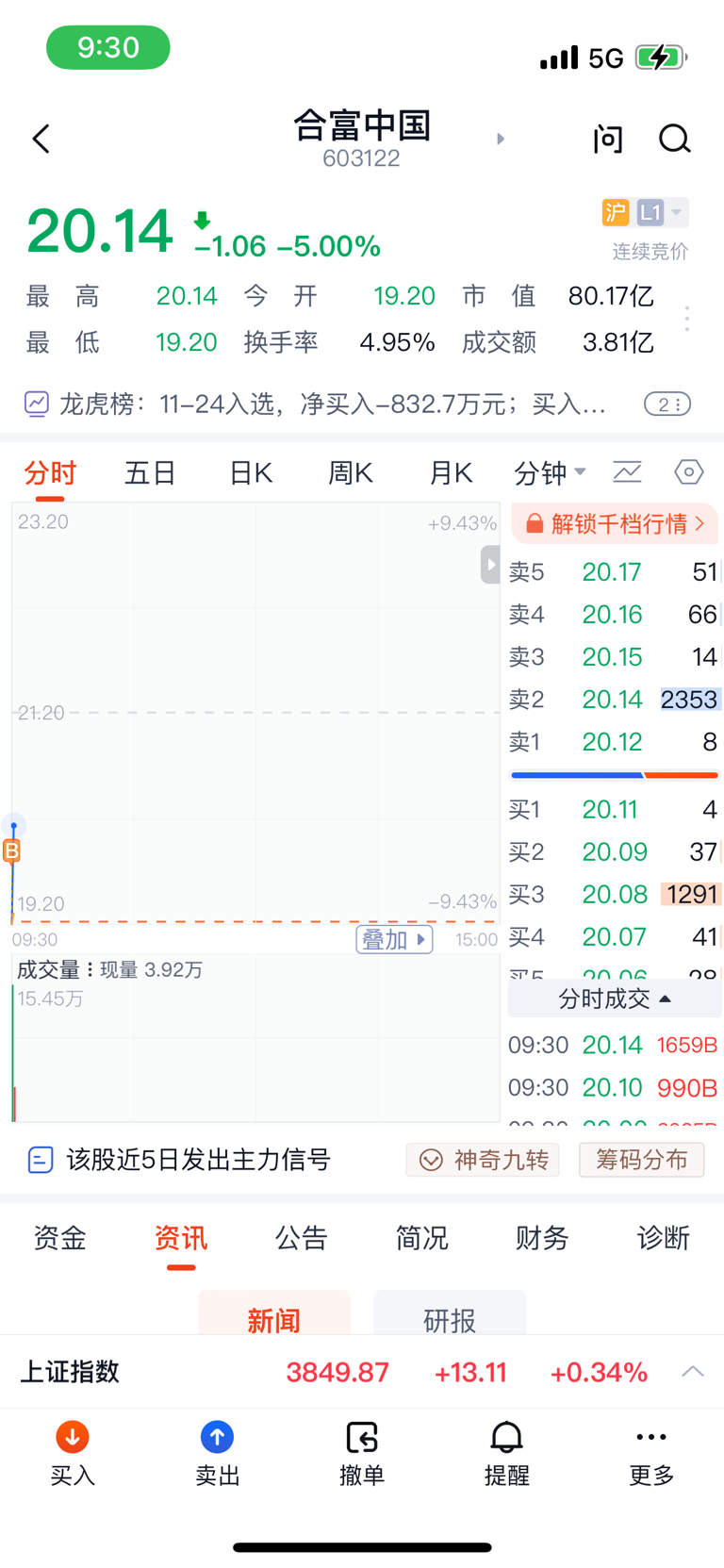Viewport: 724px width, 1568px height.
Task: Switch to 周K tab
Action: click(351, 472)
